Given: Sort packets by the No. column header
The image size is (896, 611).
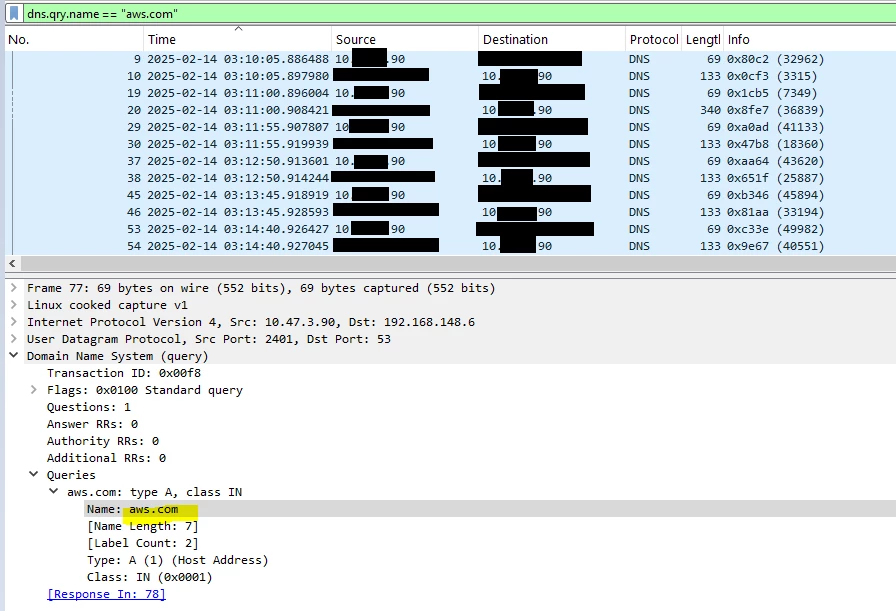Looking at the screenshot, I should tap(74, 39).
